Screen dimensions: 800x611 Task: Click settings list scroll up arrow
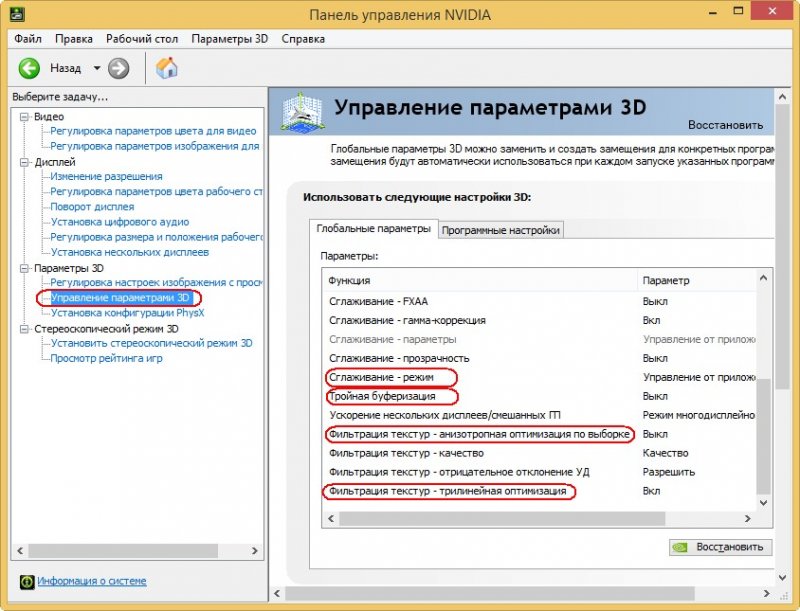(763, 278)
